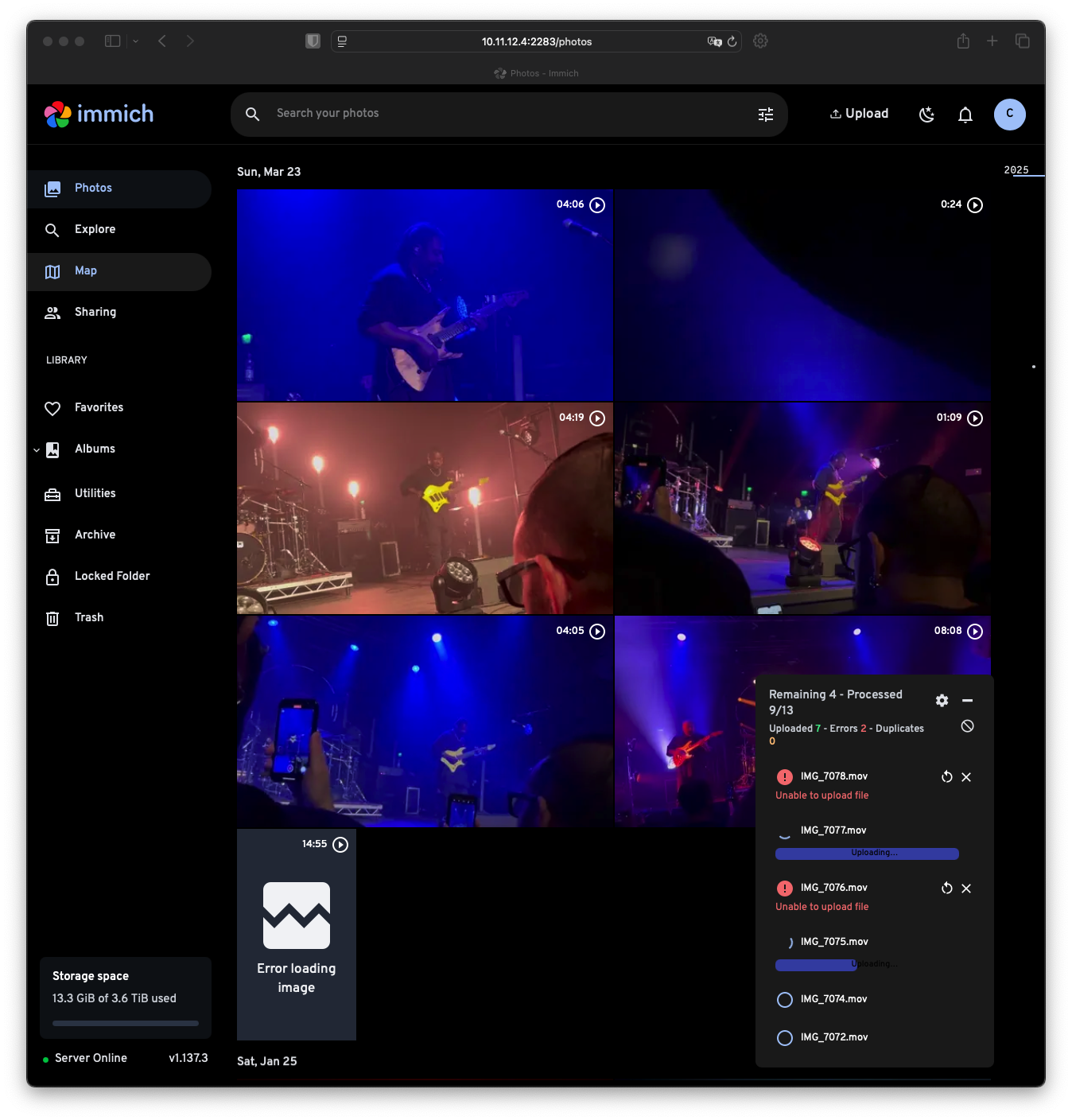Open Archive in the sidebar
Screen dimensions: 1072x1120
click(x=119, y=535)
